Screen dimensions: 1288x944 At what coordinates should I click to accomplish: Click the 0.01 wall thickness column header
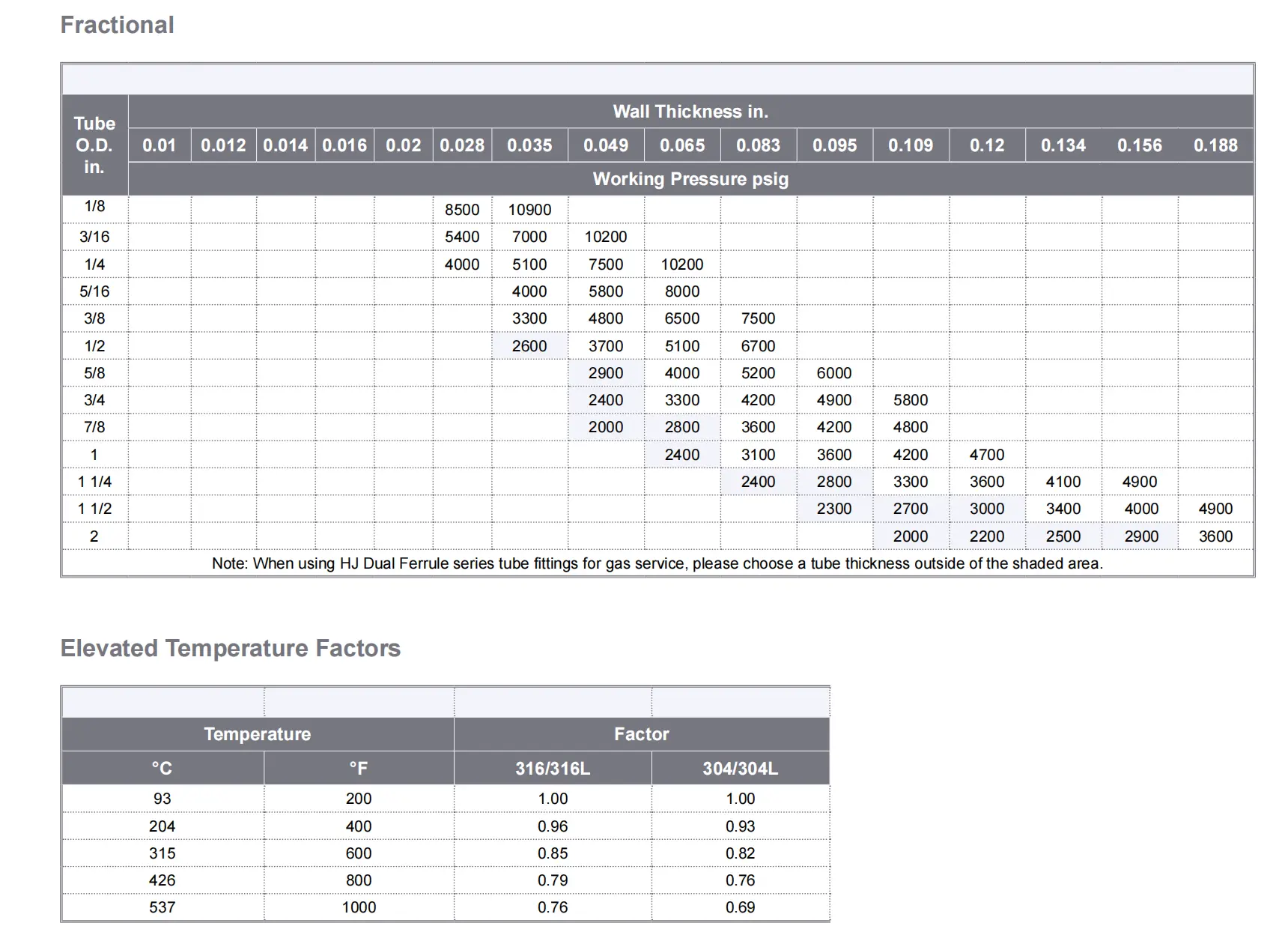click(x=159, y=145)
